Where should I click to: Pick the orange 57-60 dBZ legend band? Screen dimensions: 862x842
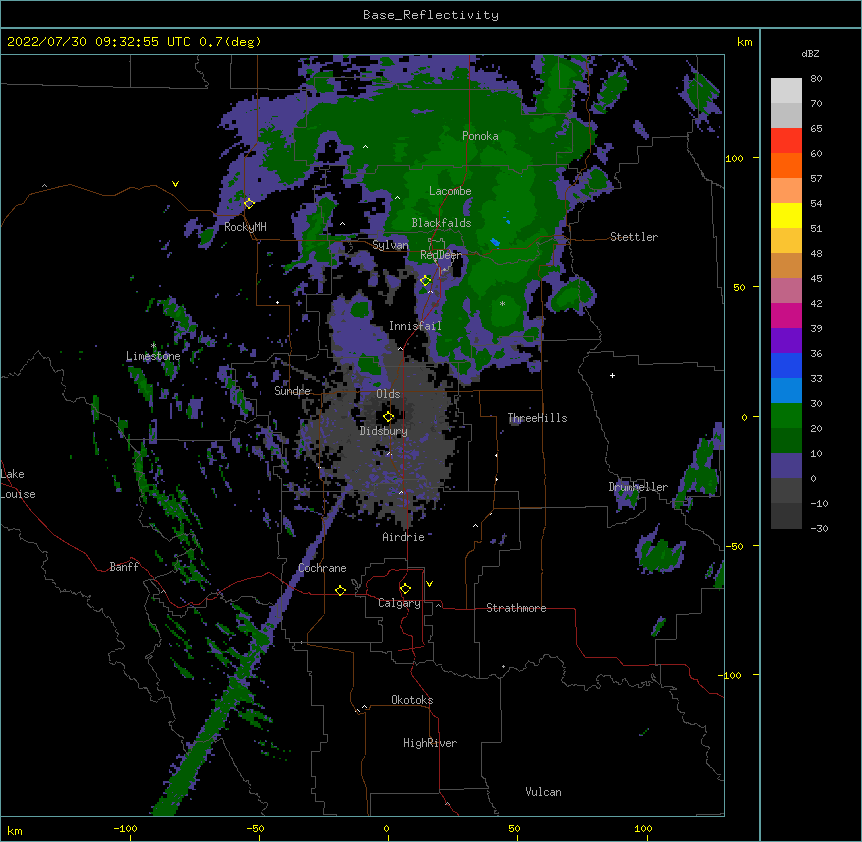[786, 166]
